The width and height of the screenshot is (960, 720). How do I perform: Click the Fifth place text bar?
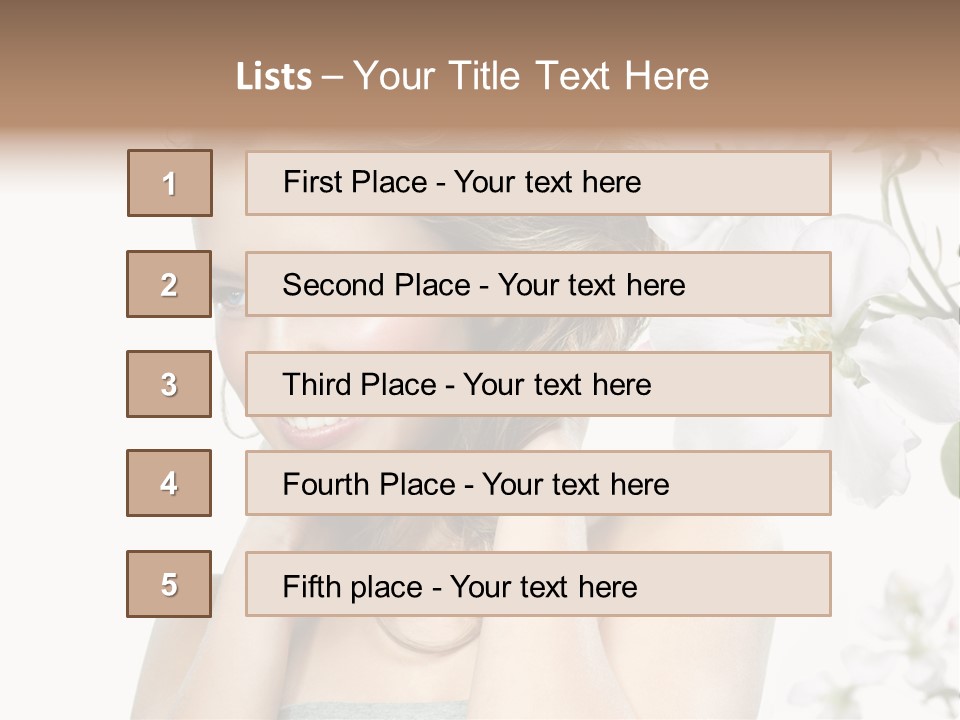(x=538, y=585)
